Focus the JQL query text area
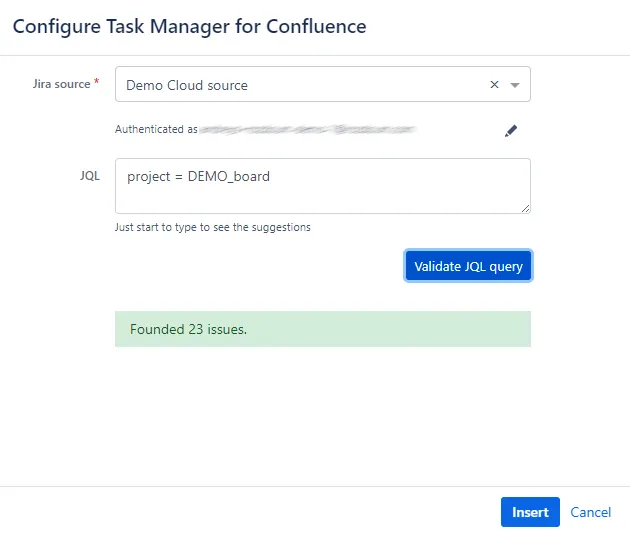This screenshot has width=630, height=535. (x=323, y=186)
